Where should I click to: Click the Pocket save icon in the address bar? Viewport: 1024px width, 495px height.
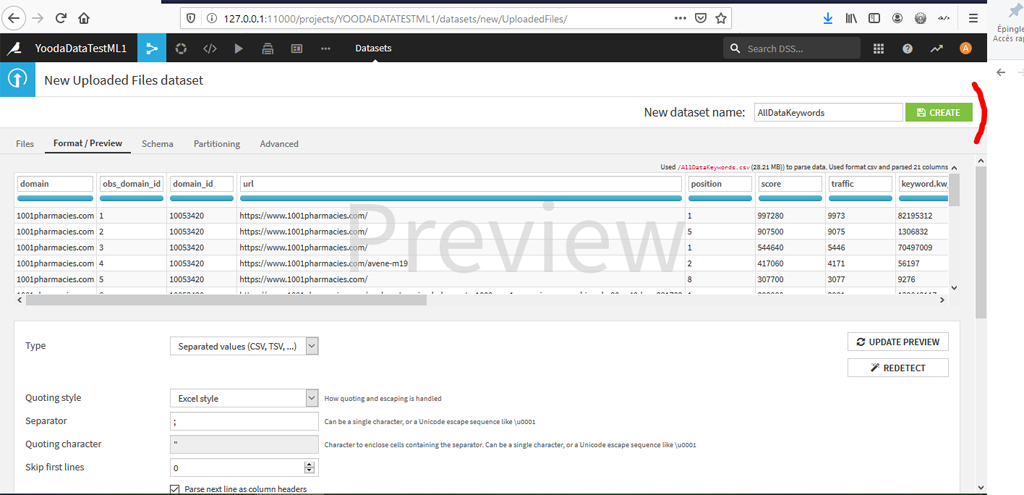(x=700, y=18)
